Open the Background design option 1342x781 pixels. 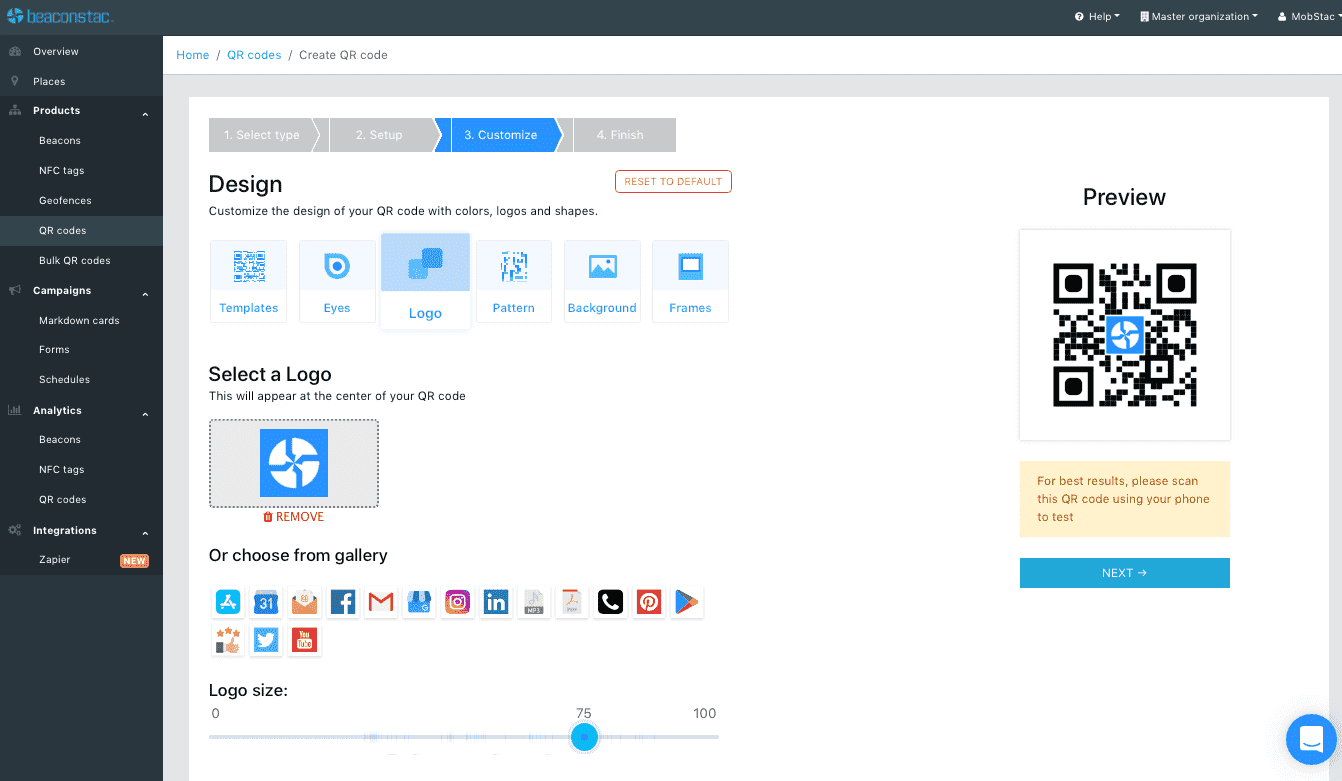click(x=602, y=281)
